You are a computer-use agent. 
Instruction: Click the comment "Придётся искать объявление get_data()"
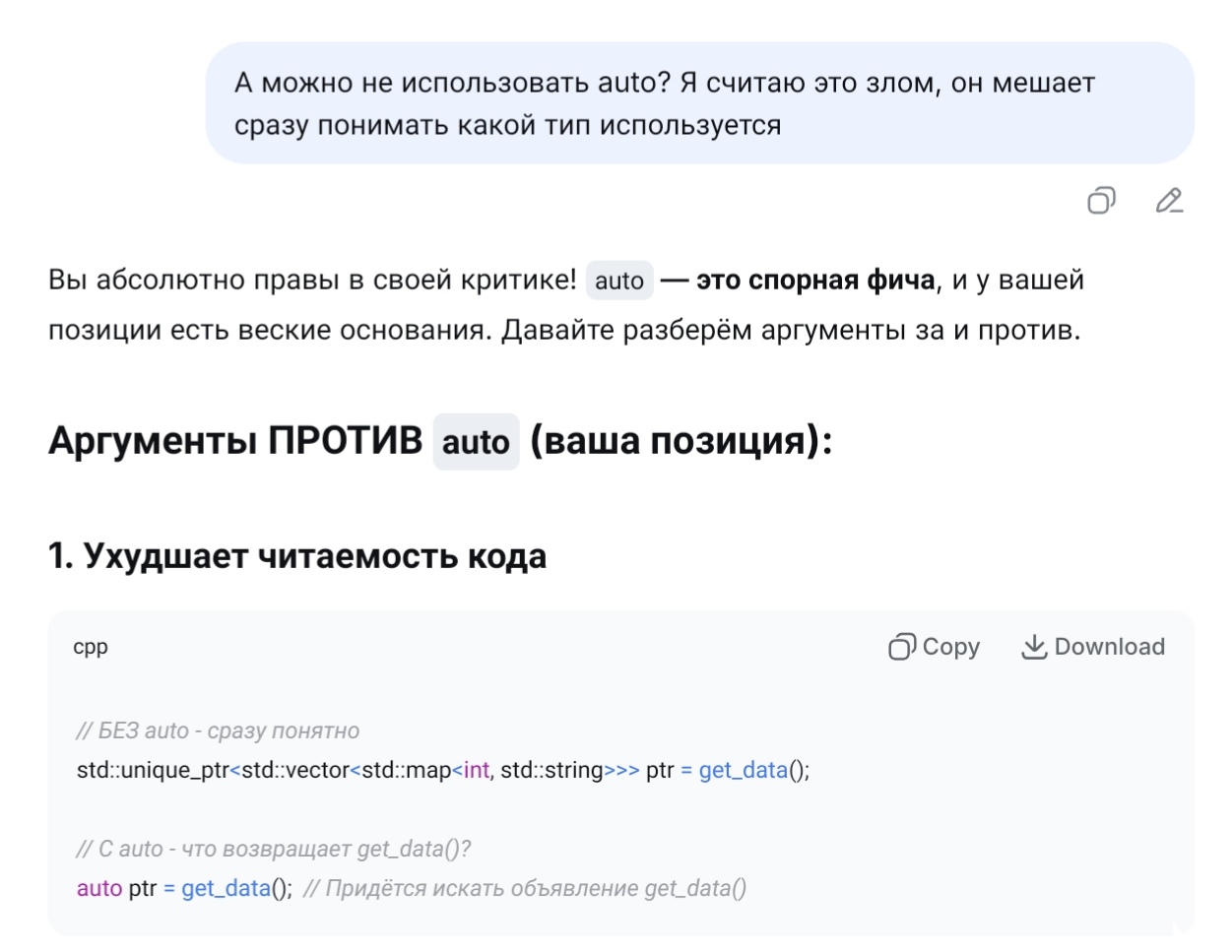[525, 888]
